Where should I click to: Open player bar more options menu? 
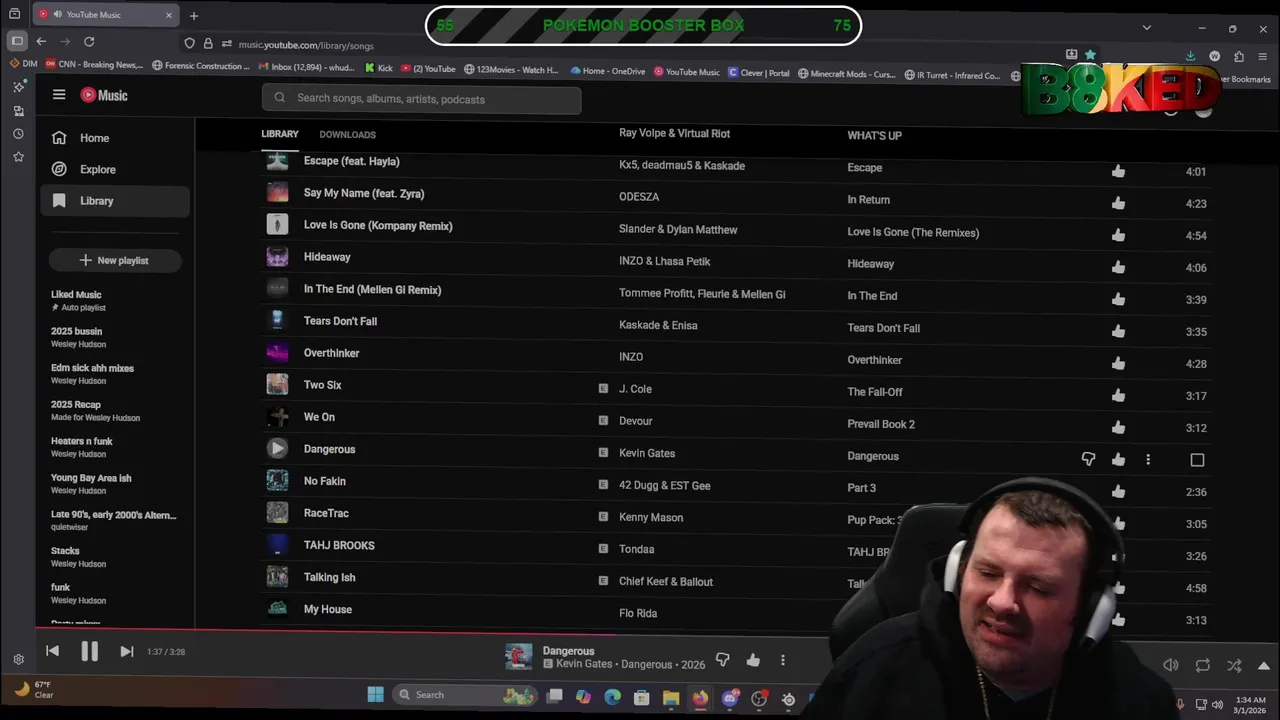[783, 660]
